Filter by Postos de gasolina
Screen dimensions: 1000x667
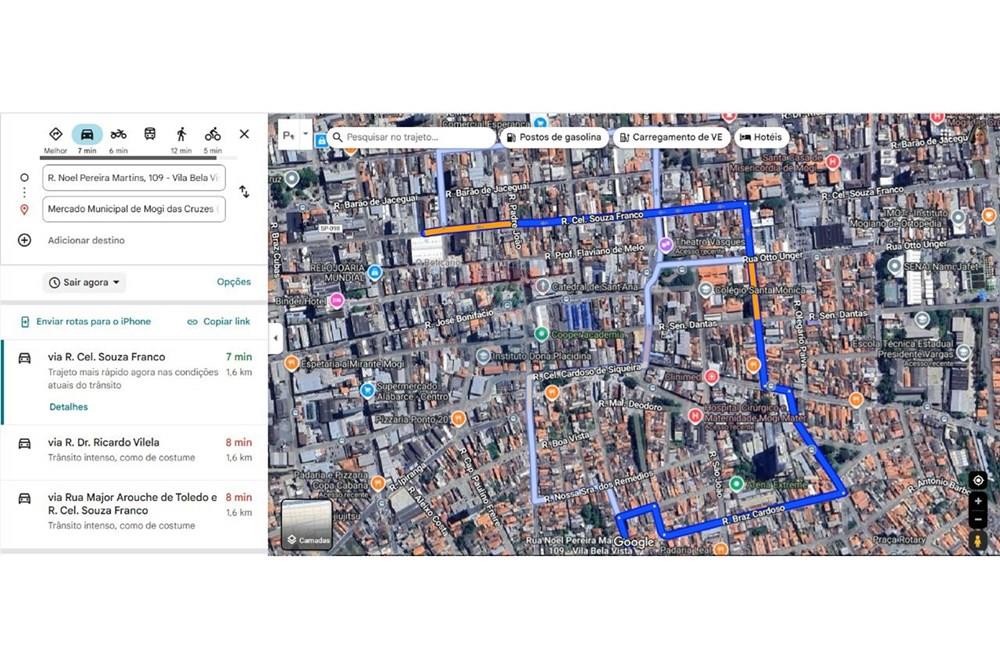pos(553,137)
